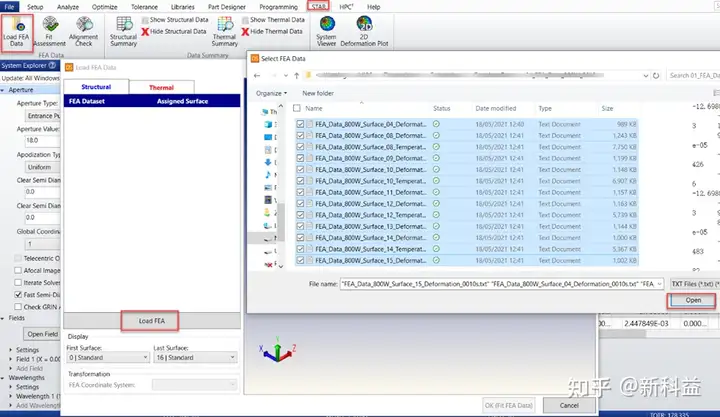Uncheck the Fast Semi-Diameters checkbox
720x417 pixels.
pyautogui.click(x=16, y=295)
